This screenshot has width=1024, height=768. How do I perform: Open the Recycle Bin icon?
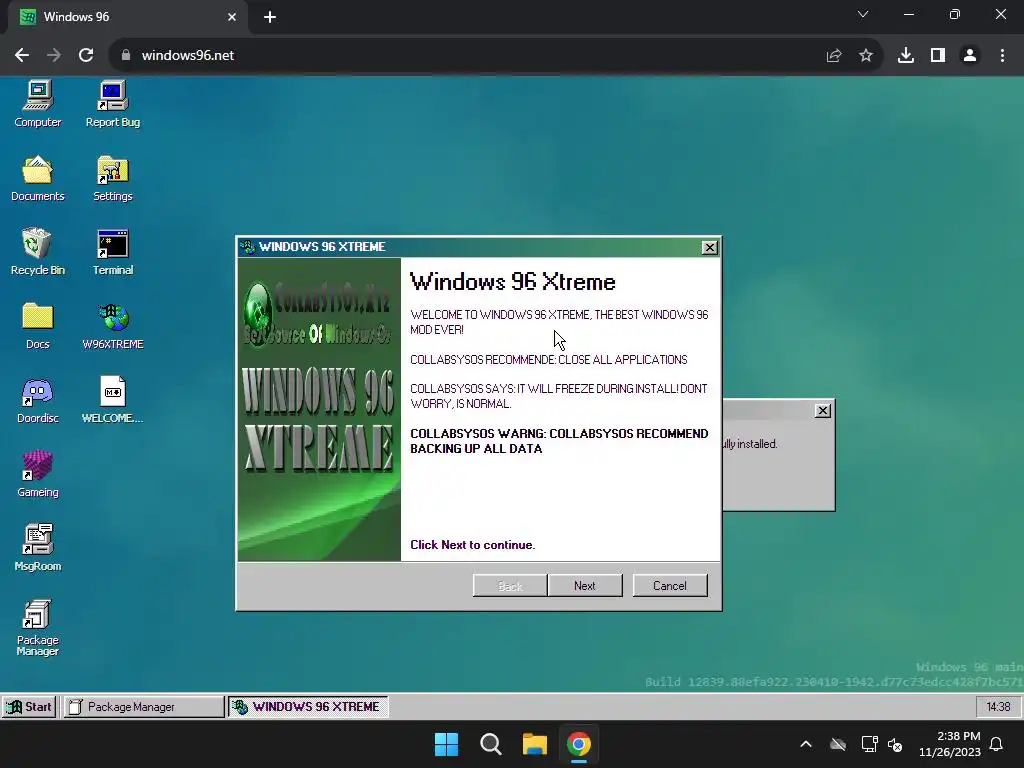tap(38, 252)
